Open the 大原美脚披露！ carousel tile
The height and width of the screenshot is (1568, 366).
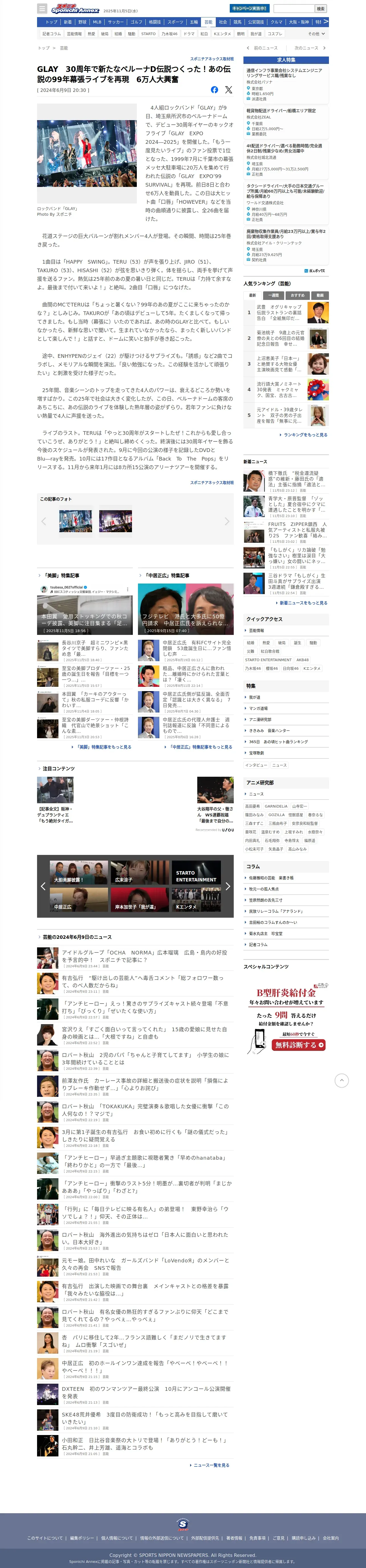tap(79, 872)
